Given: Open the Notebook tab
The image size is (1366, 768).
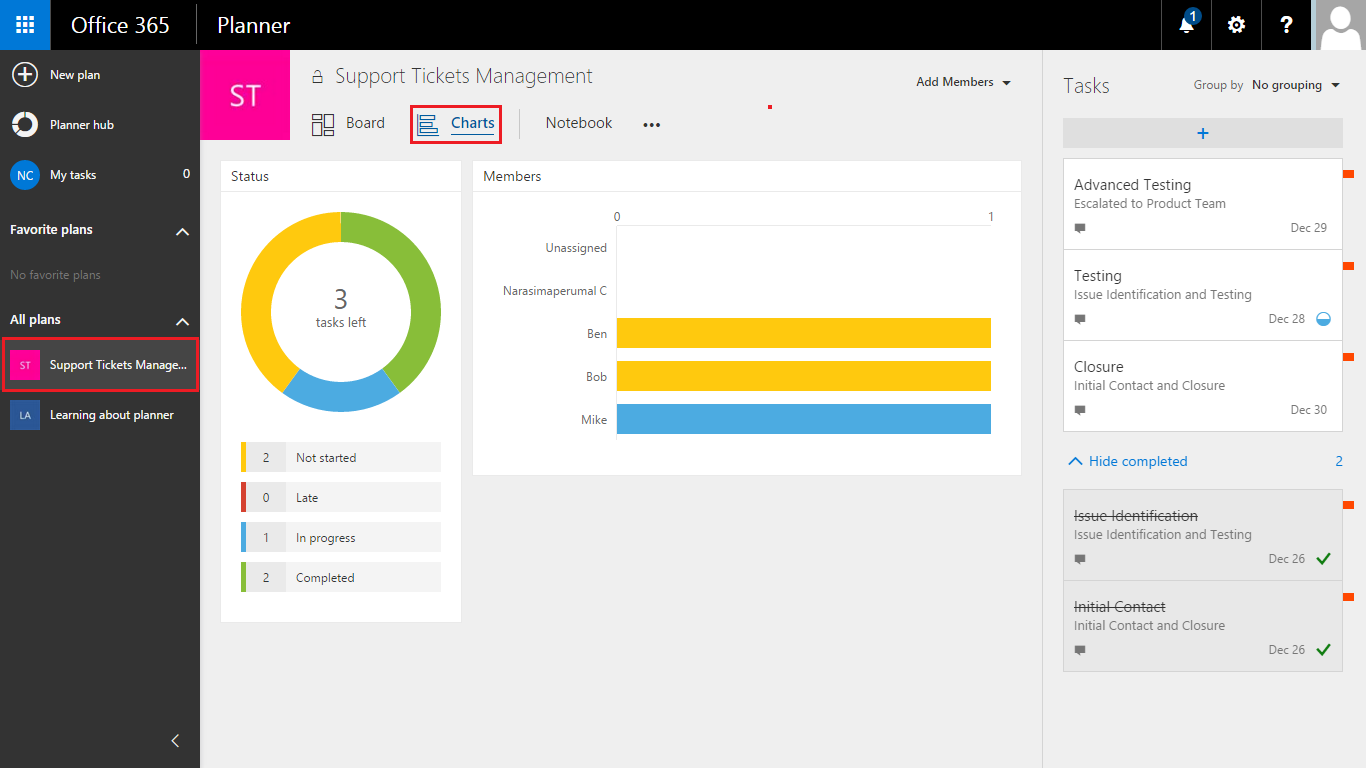Looking at the screenshot, I should pyautogui.click(x=579, y=123).
